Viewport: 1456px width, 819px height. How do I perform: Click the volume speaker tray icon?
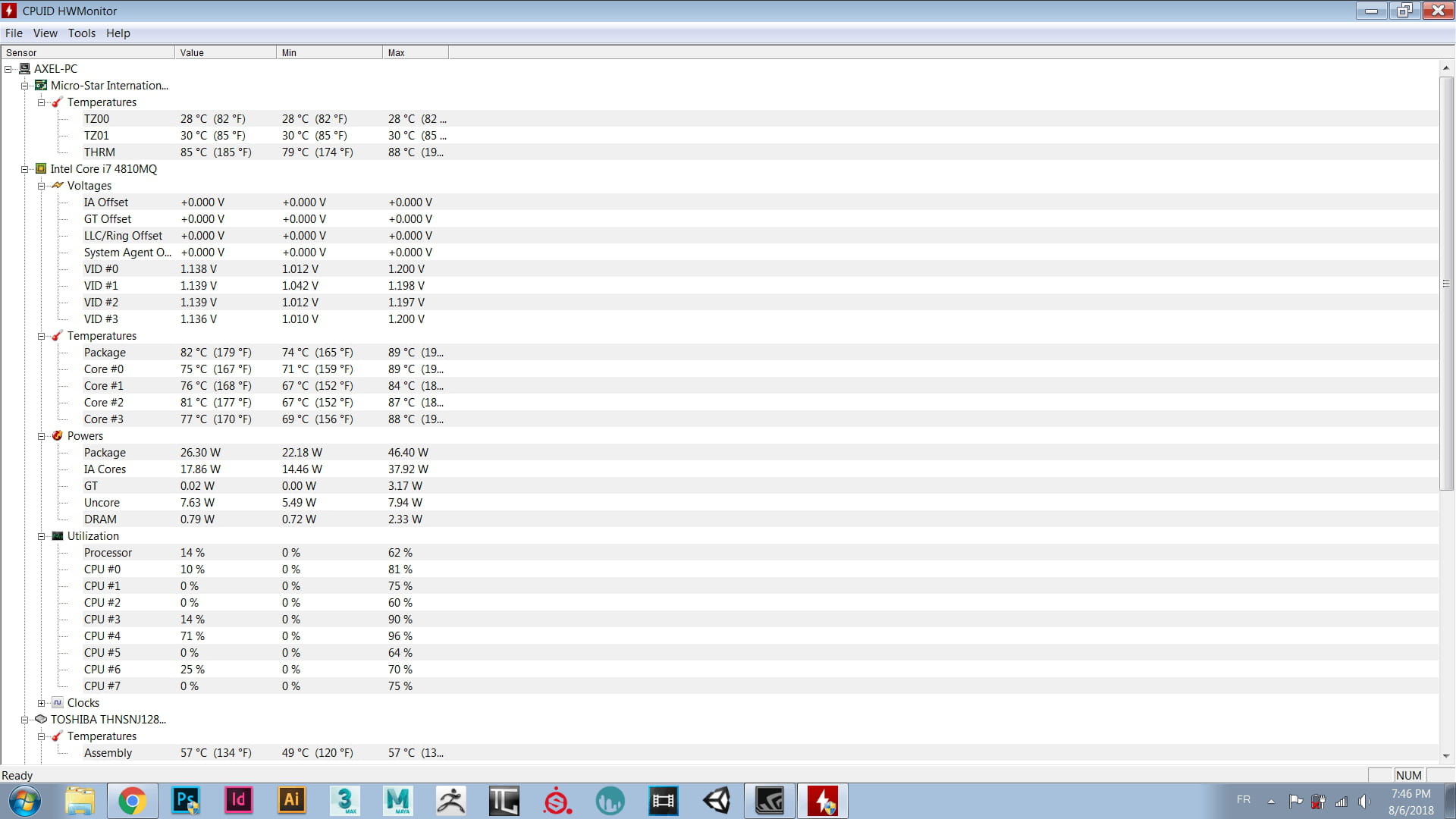pos(1364,802)
